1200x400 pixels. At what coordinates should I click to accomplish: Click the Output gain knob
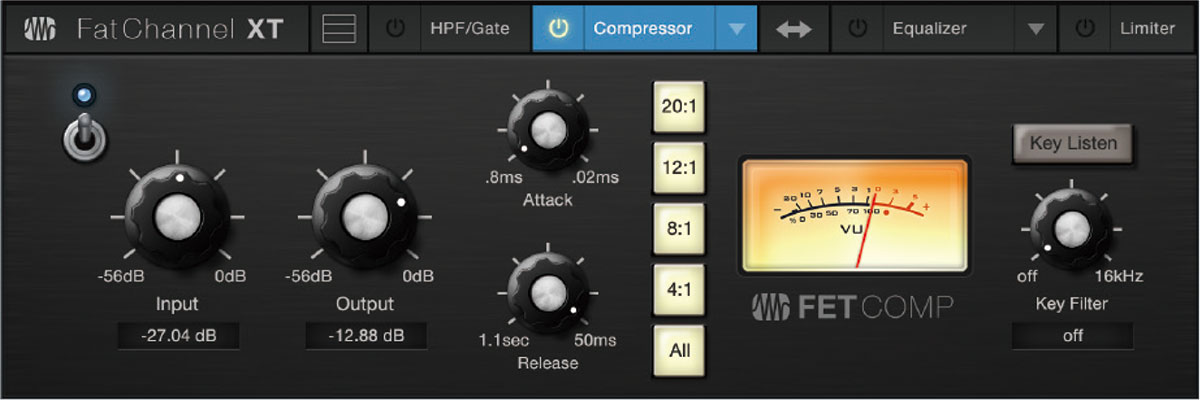365,215
